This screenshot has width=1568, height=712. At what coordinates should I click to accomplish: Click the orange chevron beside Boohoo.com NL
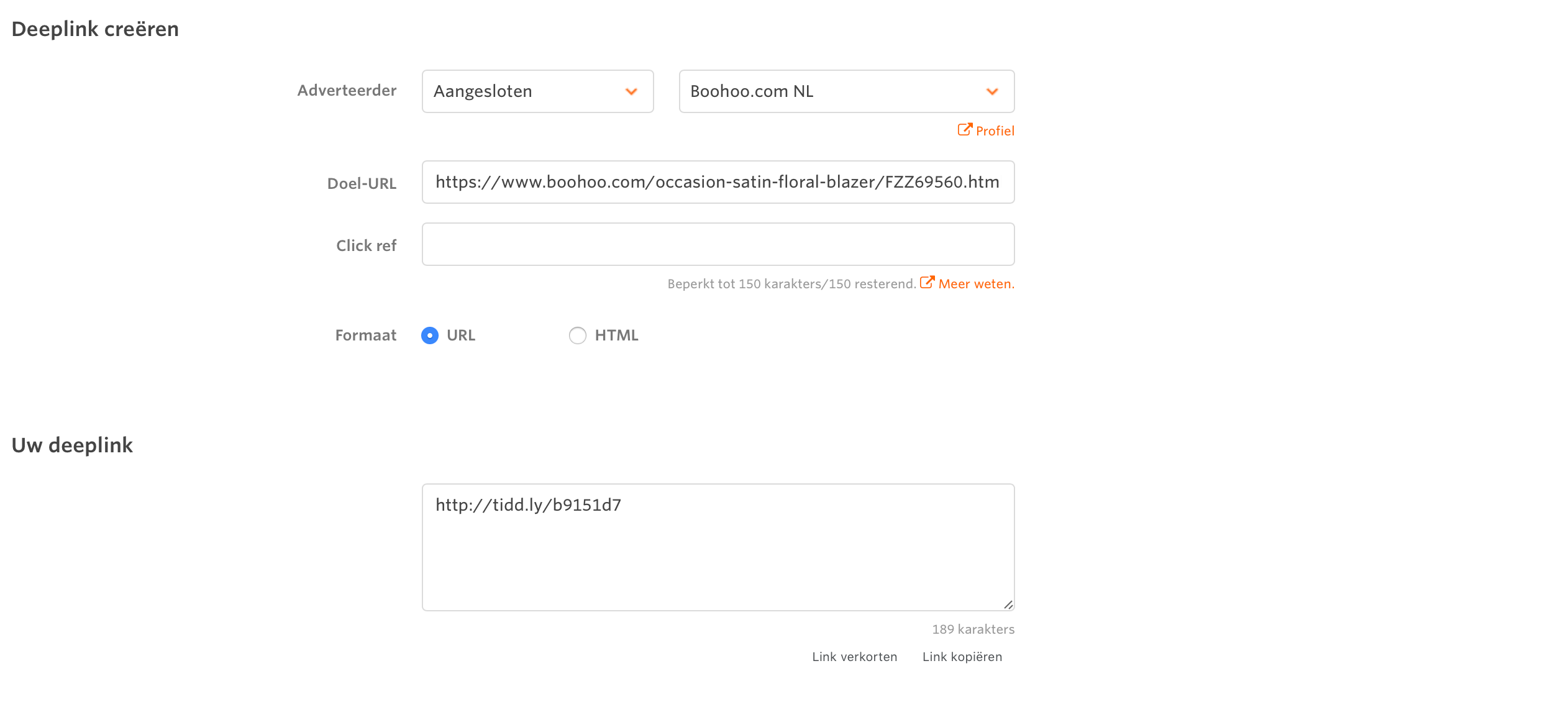992,92
